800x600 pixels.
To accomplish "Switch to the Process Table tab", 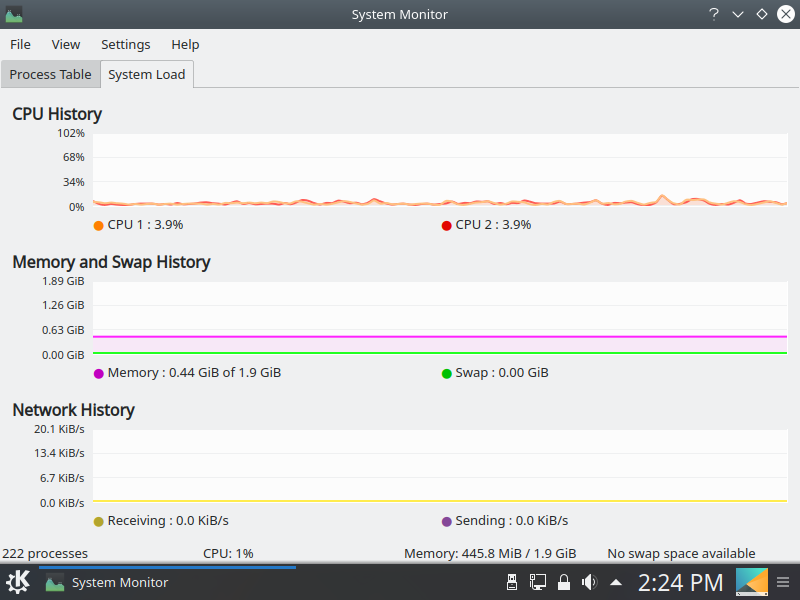I will coord(50,74).
